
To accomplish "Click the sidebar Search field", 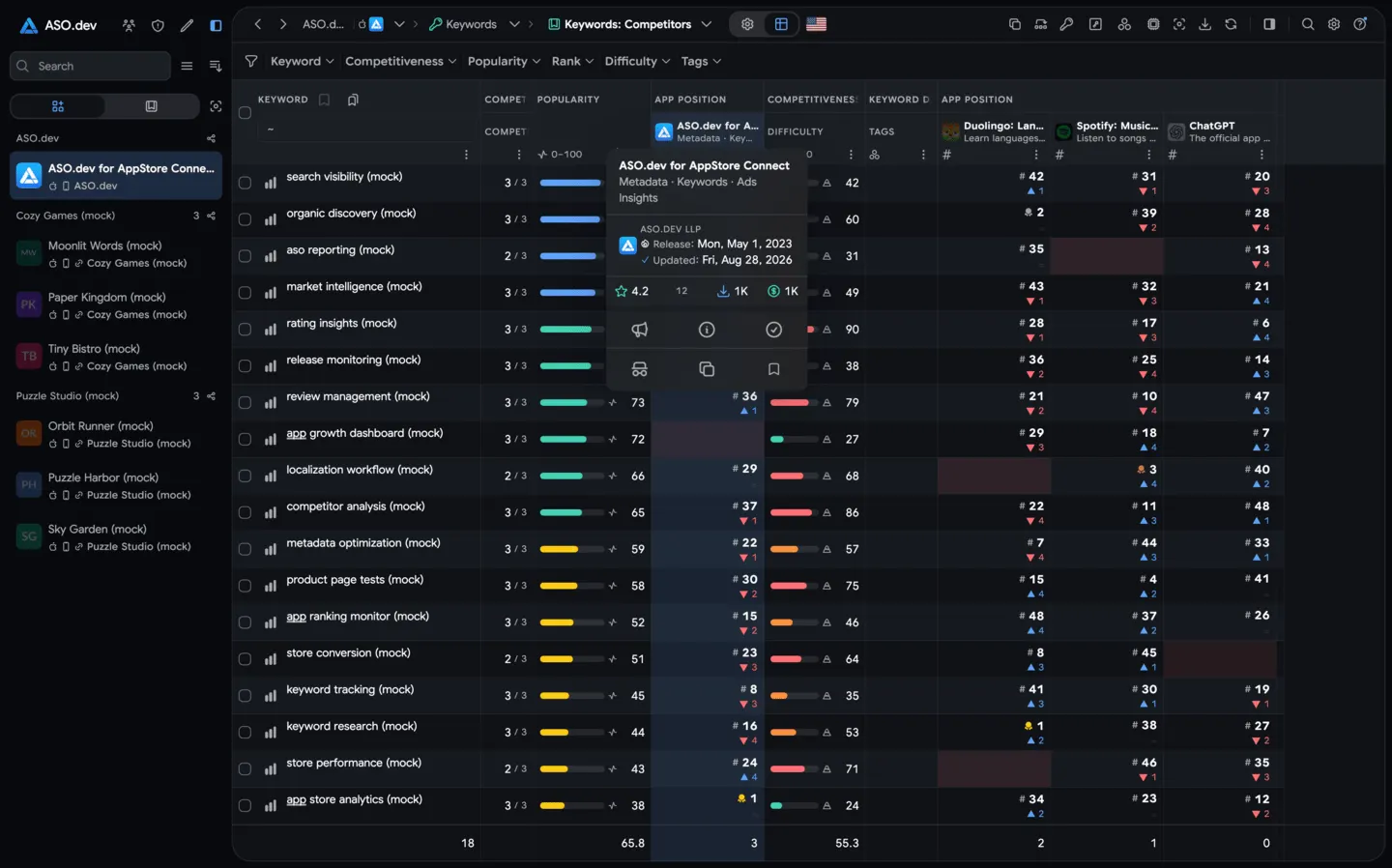I will (x=90, y=66).
